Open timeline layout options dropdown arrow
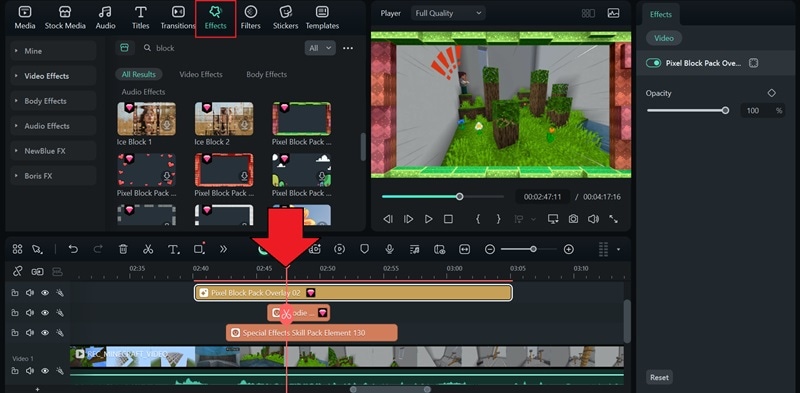 618,250
